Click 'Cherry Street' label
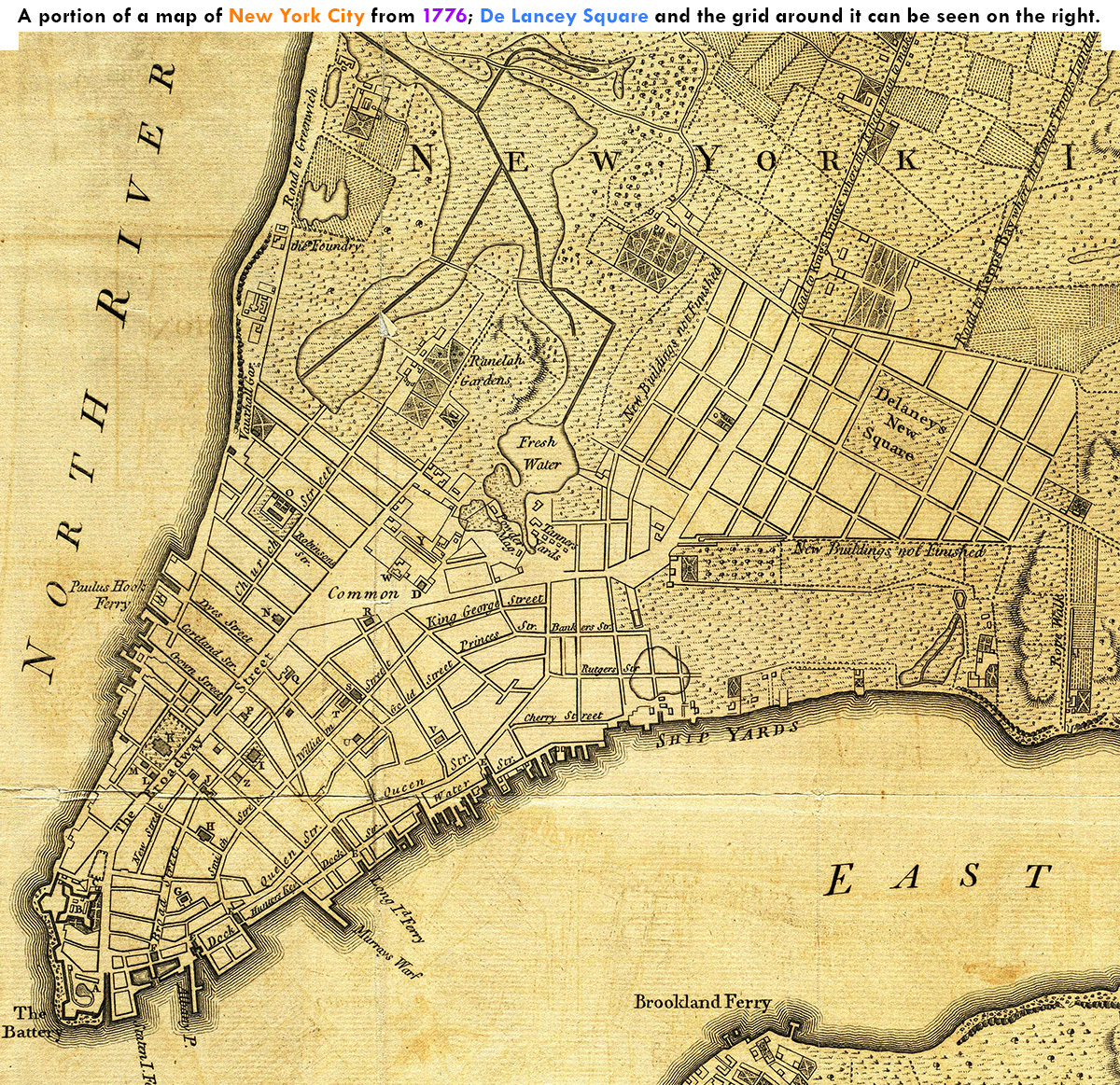Screen dimensions: 1120x1085 564,716
